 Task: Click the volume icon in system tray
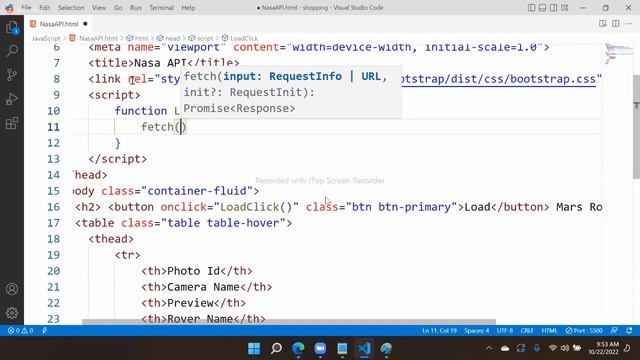[565, 348]
